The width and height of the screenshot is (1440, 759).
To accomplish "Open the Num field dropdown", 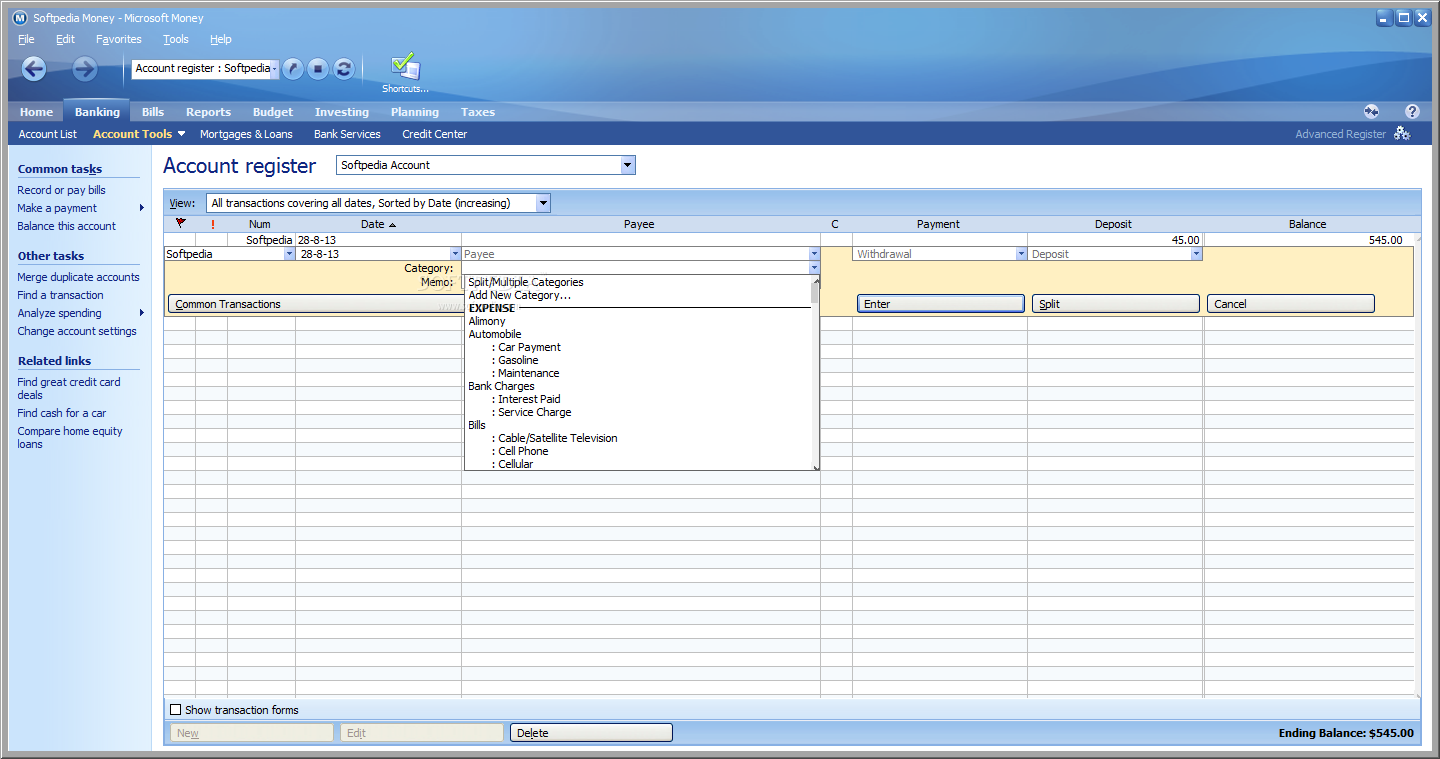I will pyautogui.click(x=290, y=254).
